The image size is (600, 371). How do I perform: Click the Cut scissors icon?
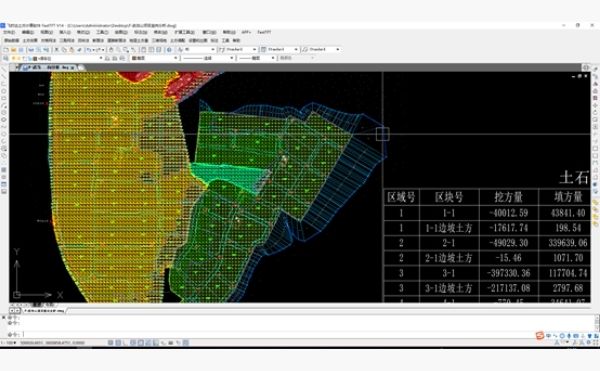[x=57, y=50]
